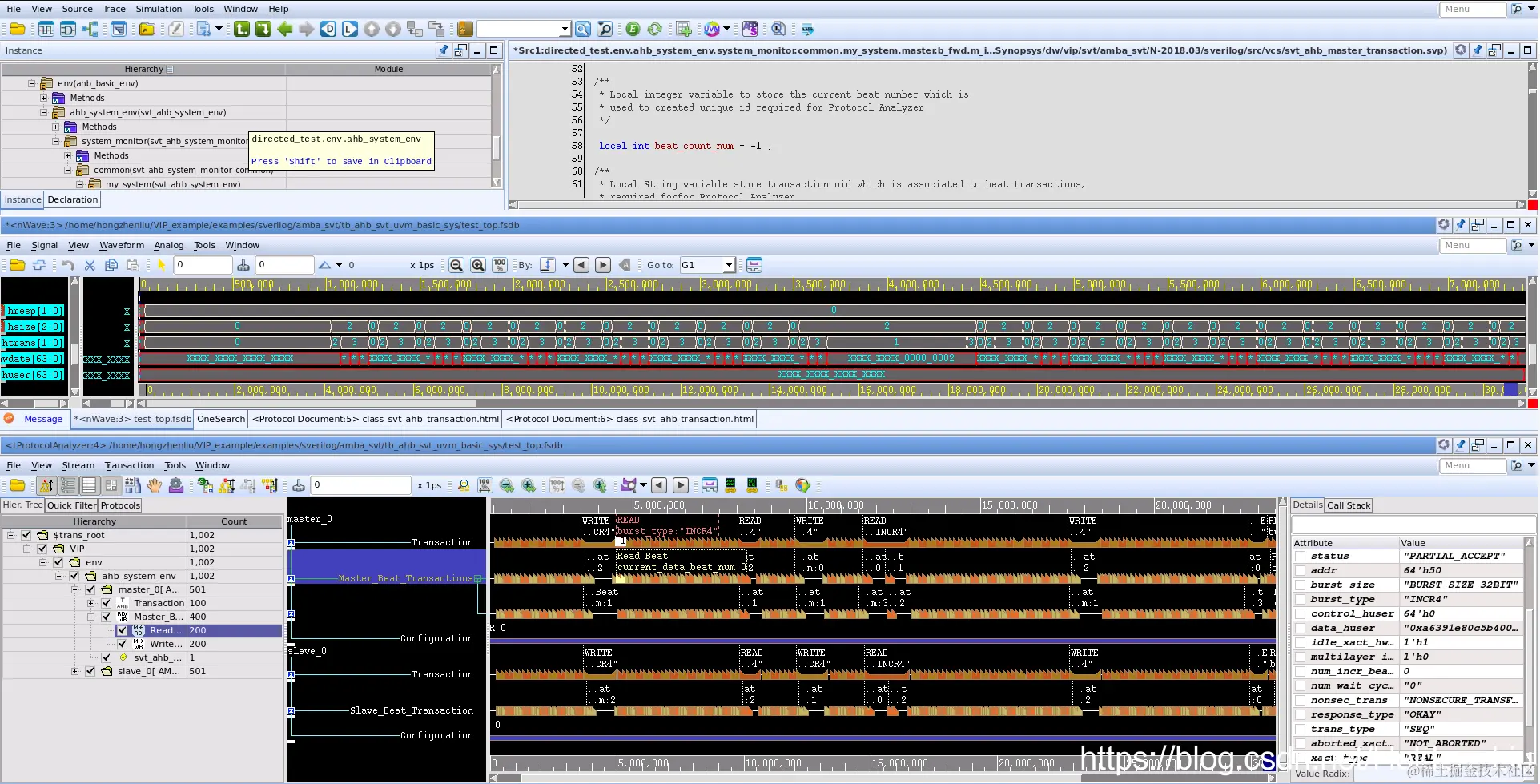Click the show calling trace (drivers) green icon
Image resolution: width=1540 pixels, height=784 pixels.
242,29
